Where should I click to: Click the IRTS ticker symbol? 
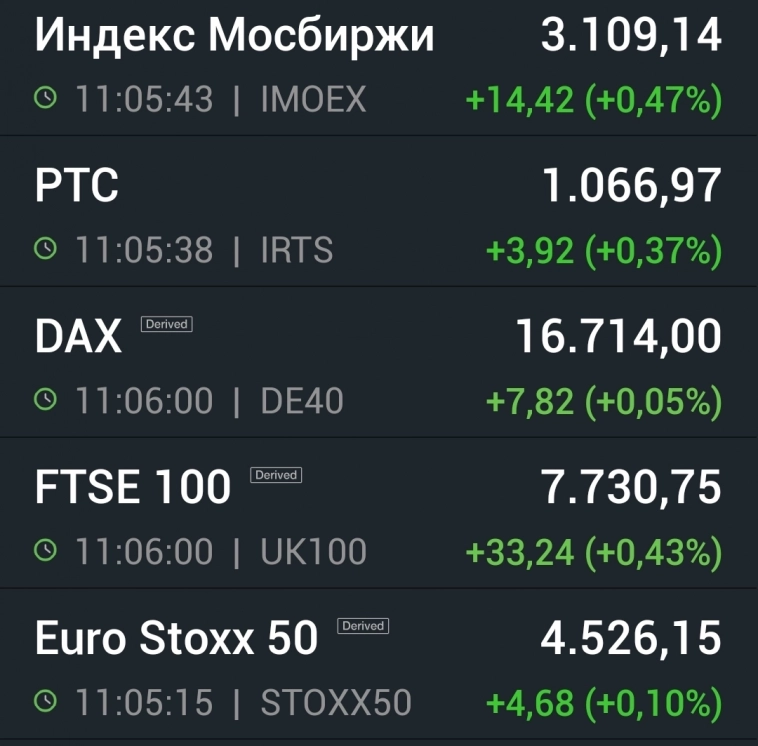[x=297, y=250]
